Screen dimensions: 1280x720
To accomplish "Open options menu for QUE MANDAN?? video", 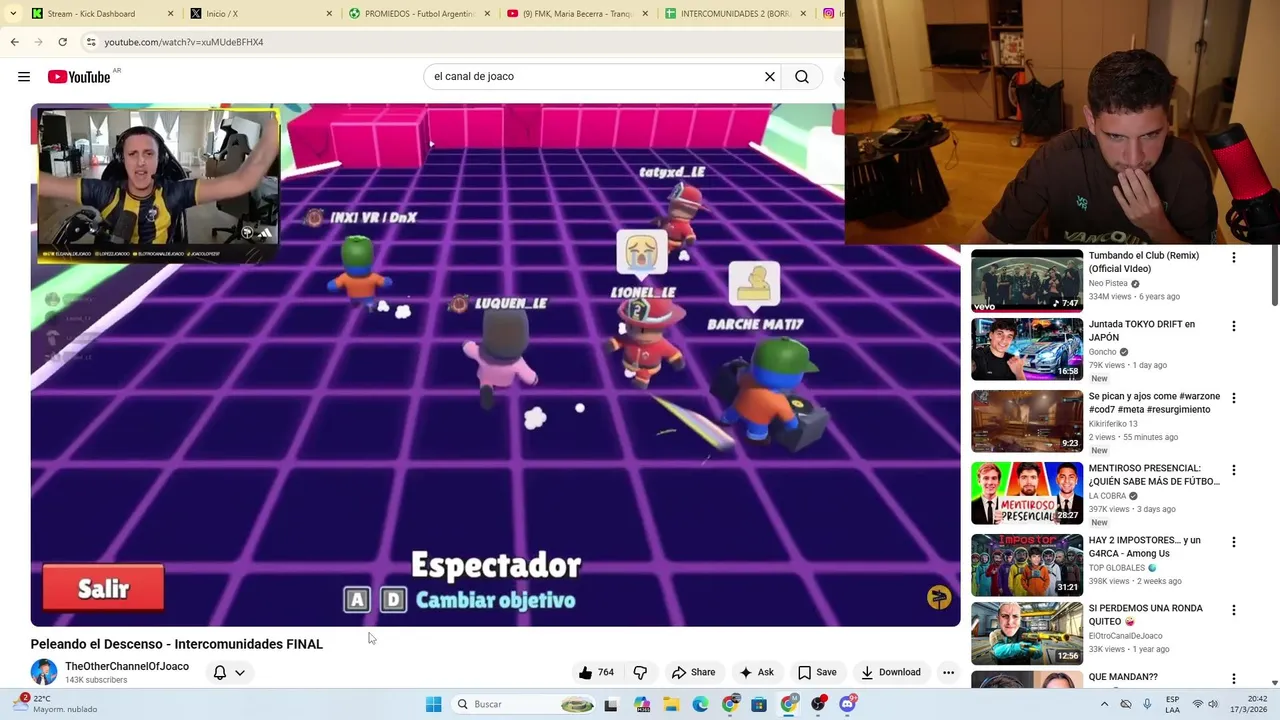I will tap(1233, 679).
